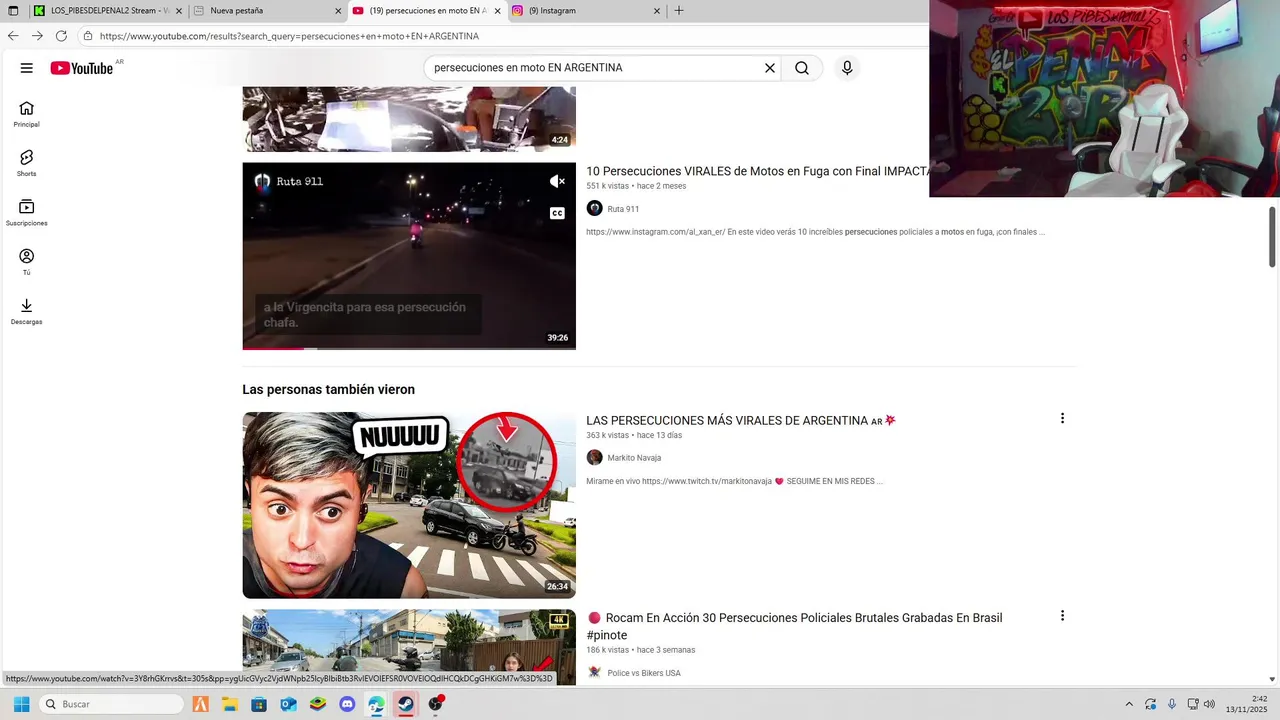Close the Nueva pestaña tab
The image size is (1280, 720).
point(337,11)
